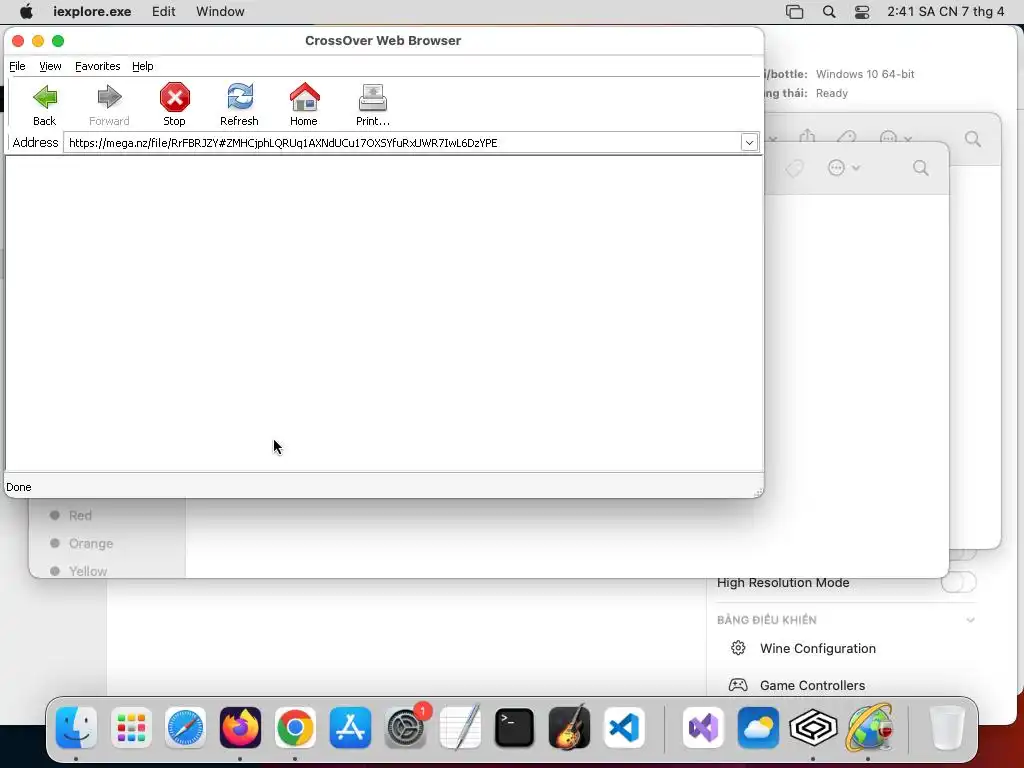Open the macOS Window menu

point(220,12)
